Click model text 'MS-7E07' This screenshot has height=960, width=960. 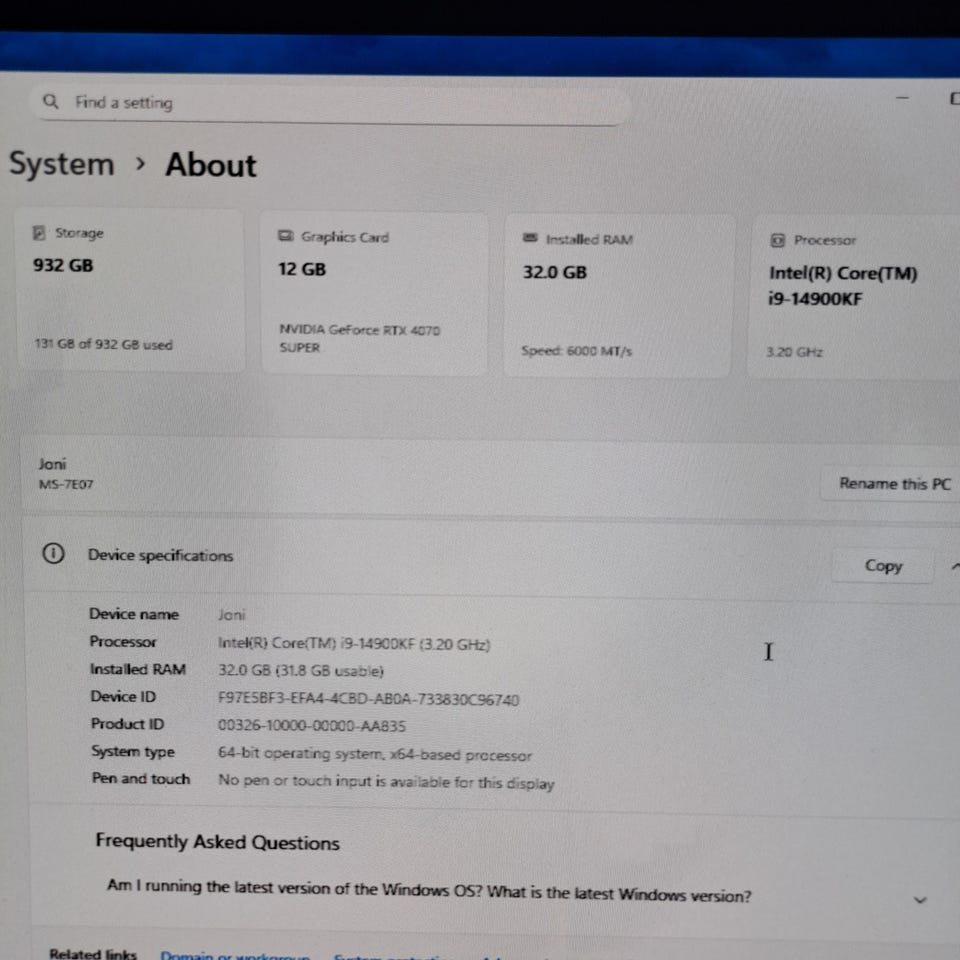[66, 484]
